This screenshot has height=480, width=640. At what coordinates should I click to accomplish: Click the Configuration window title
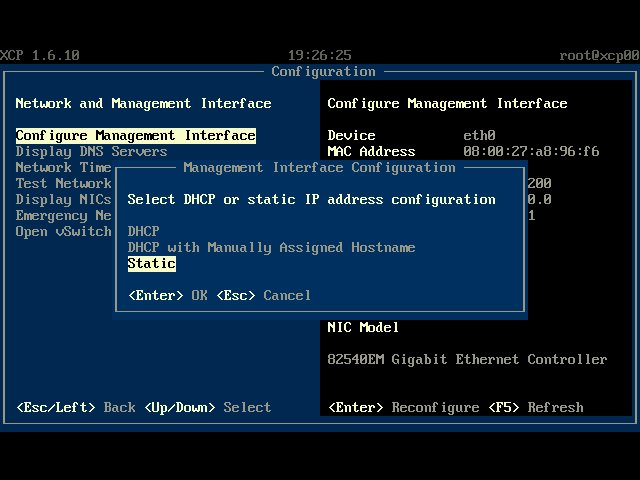[x=323, y=71]
